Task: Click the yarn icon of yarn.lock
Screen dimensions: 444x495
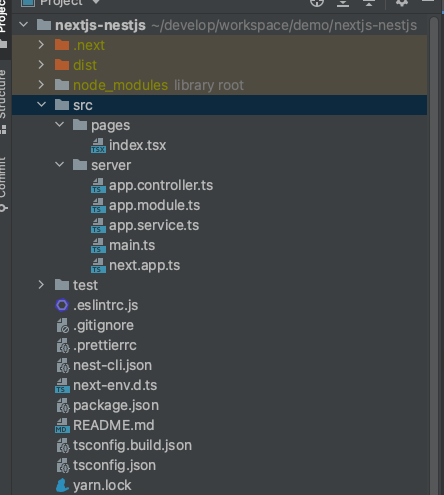Action: pos(62,485)
